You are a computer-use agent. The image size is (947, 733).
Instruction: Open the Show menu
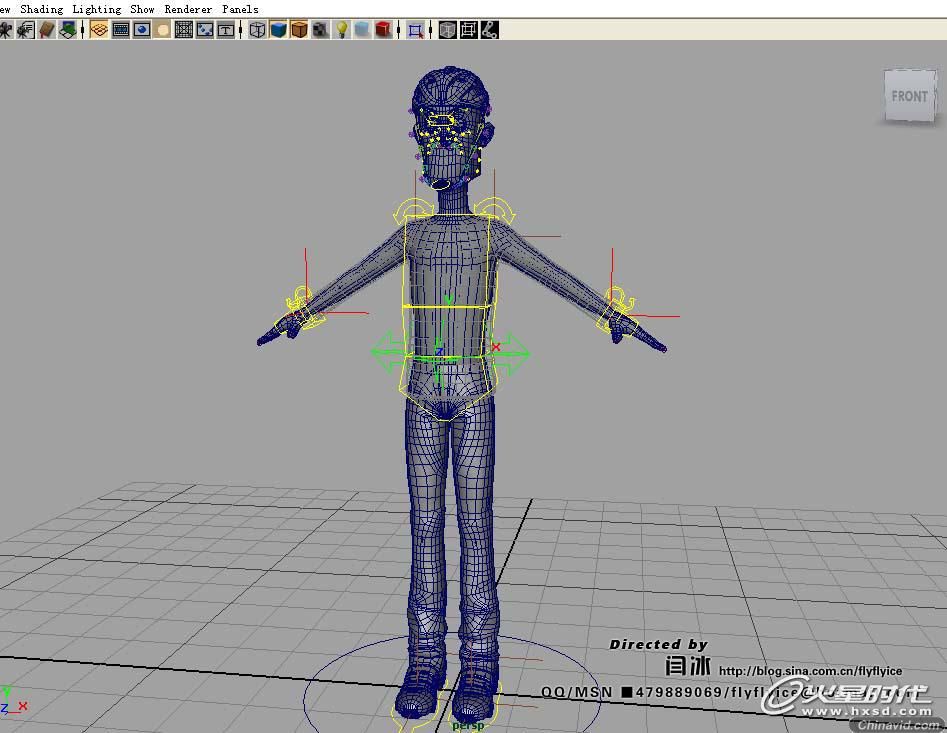point(143,9)
